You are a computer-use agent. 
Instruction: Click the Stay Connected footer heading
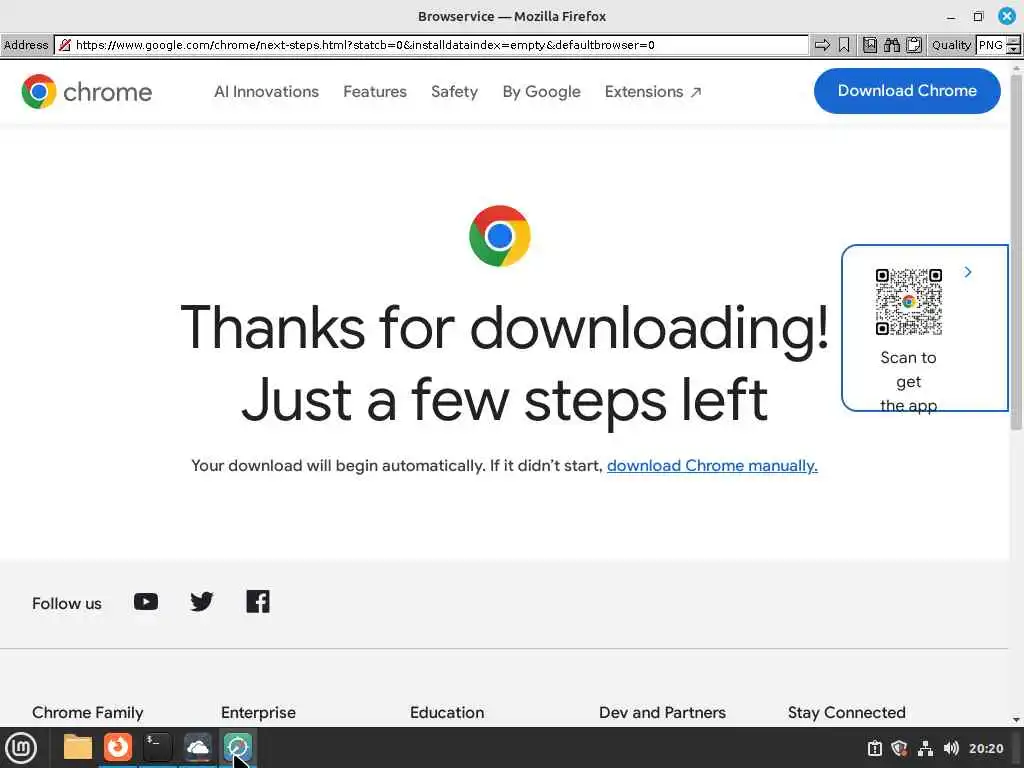point(846,712)
